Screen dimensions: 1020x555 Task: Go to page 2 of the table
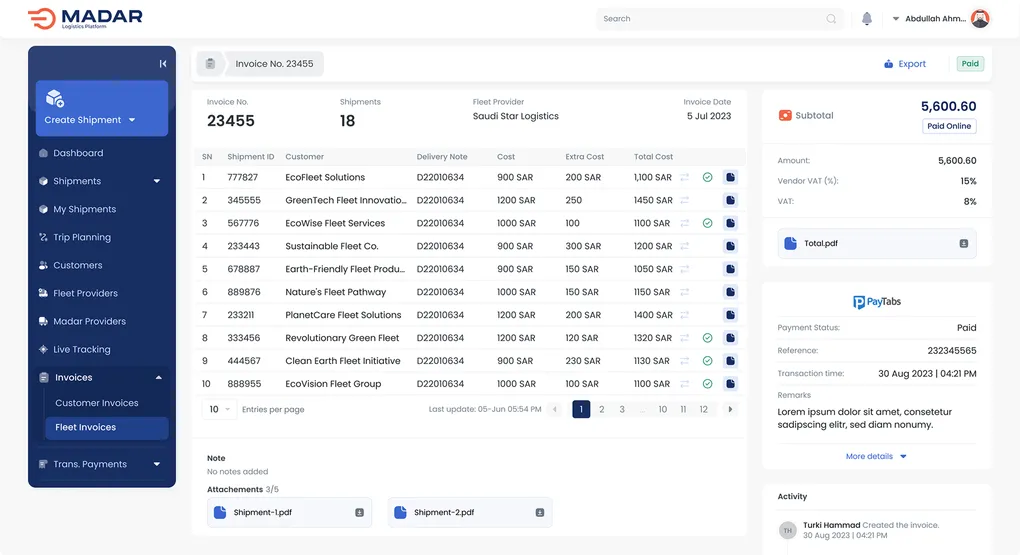[601, 409]
